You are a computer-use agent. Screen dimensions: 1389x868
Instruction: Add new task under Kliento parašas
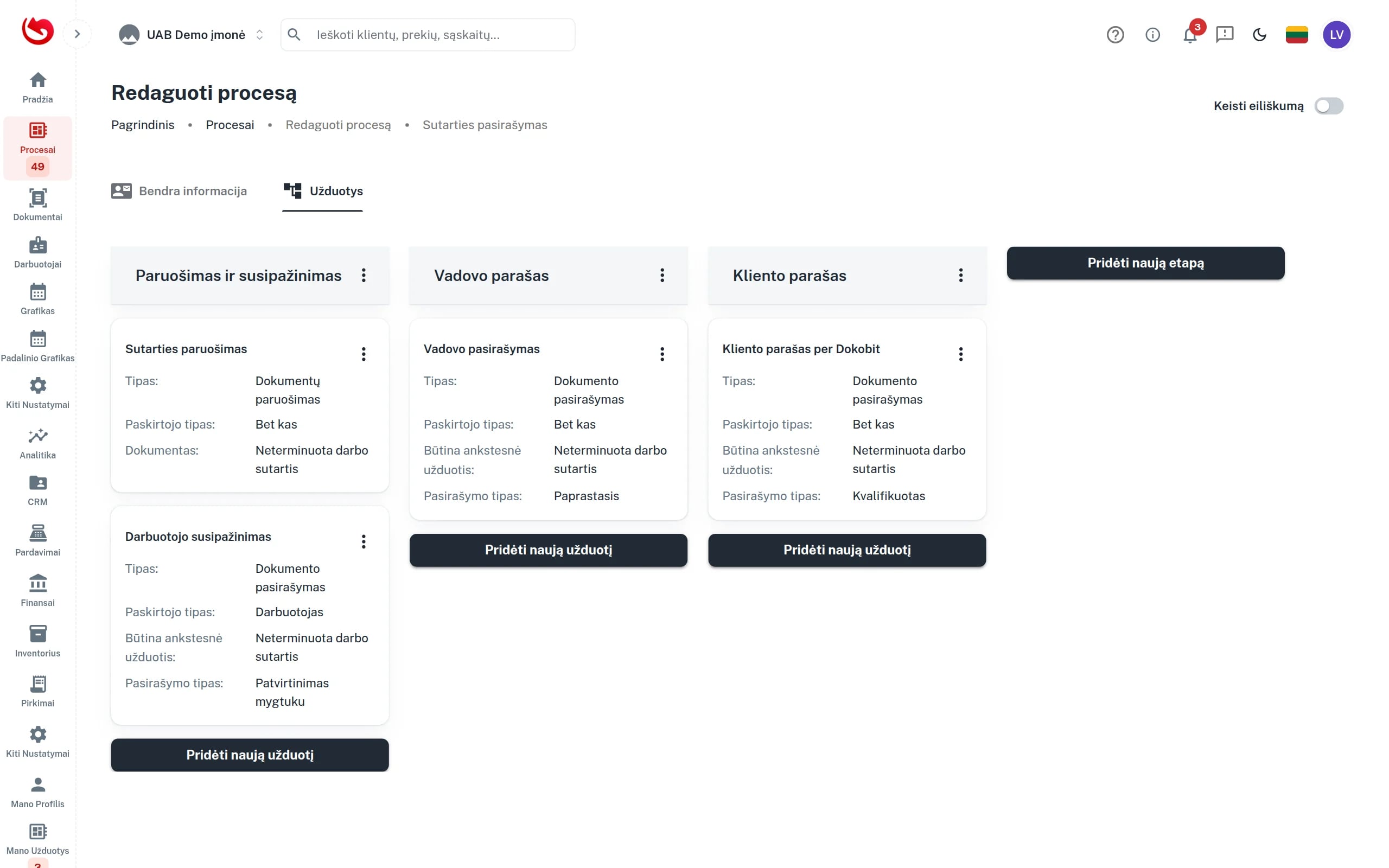(x=846, y=550)
